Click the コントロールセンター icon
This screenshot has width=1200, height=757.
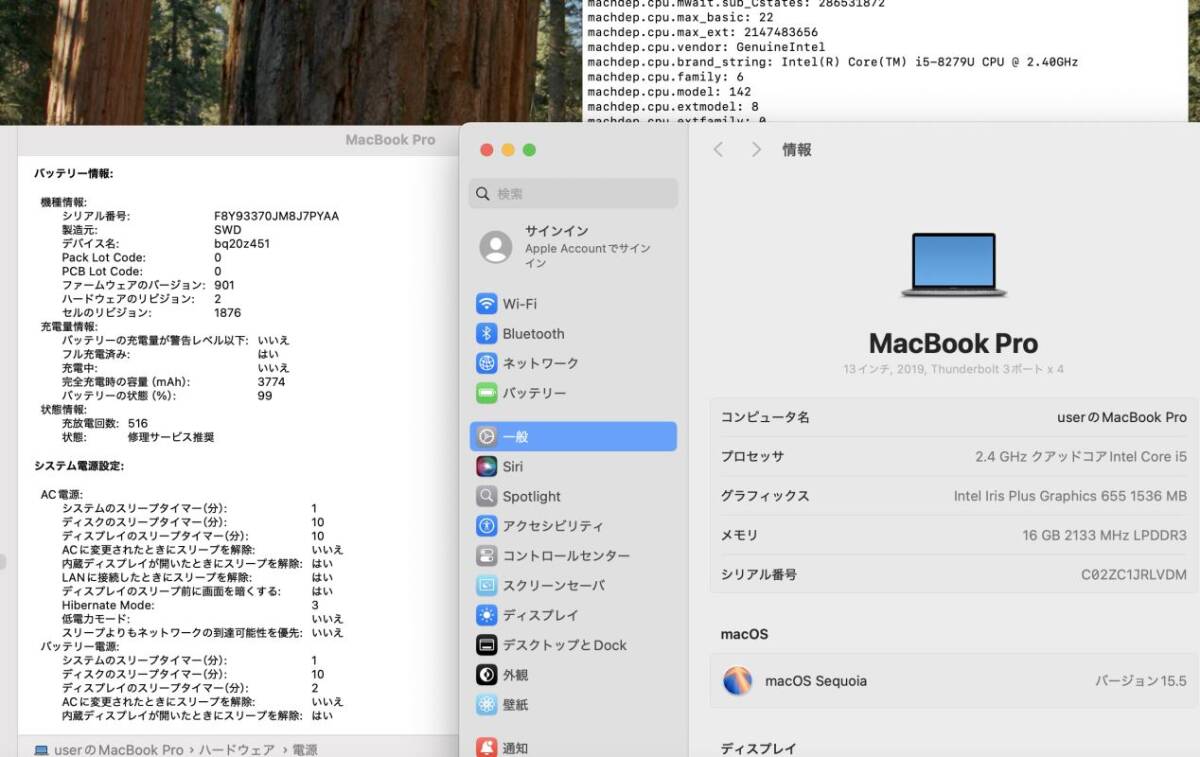point(487,556)
